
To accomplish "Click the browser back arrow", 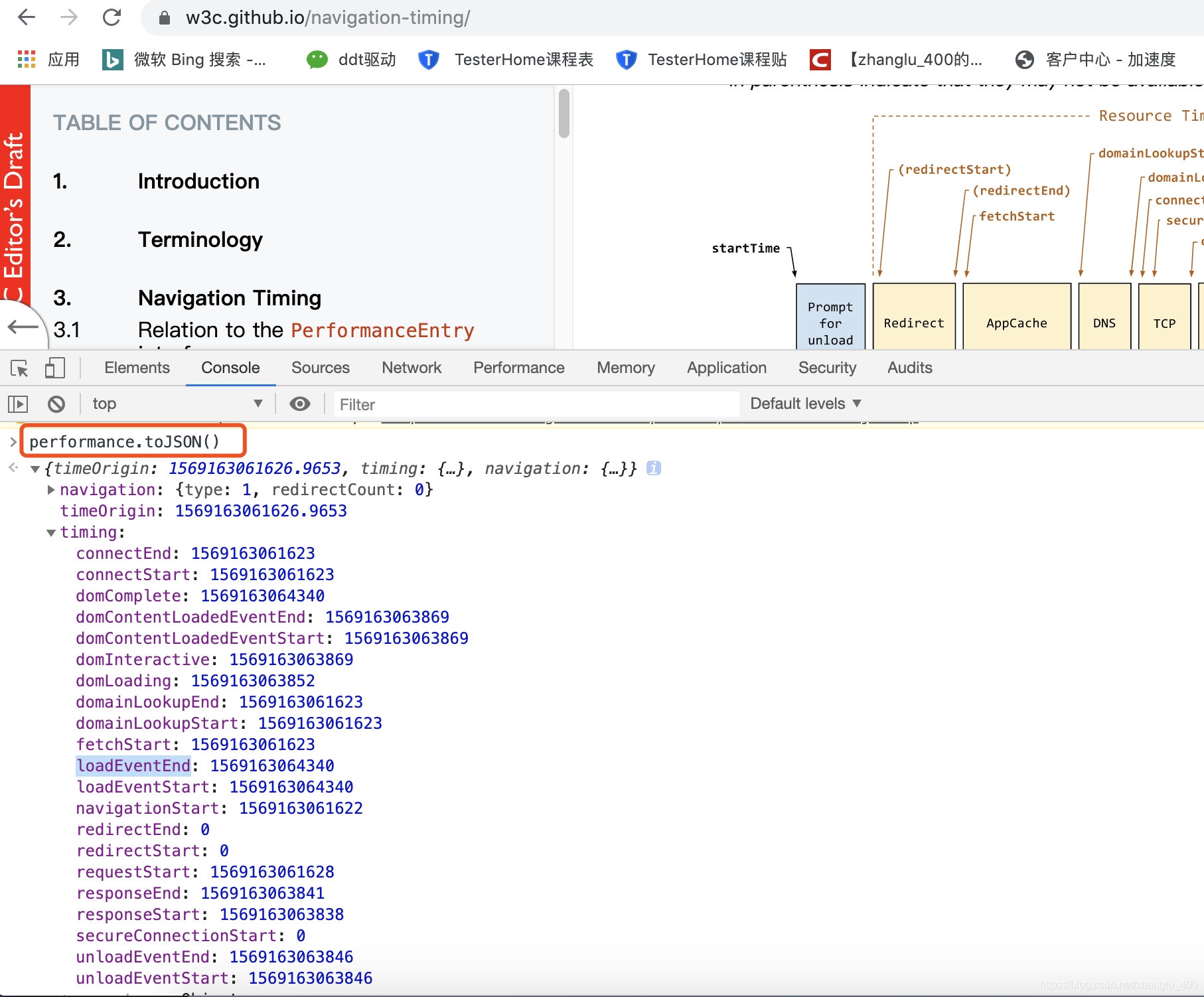I will click(27, 17).
